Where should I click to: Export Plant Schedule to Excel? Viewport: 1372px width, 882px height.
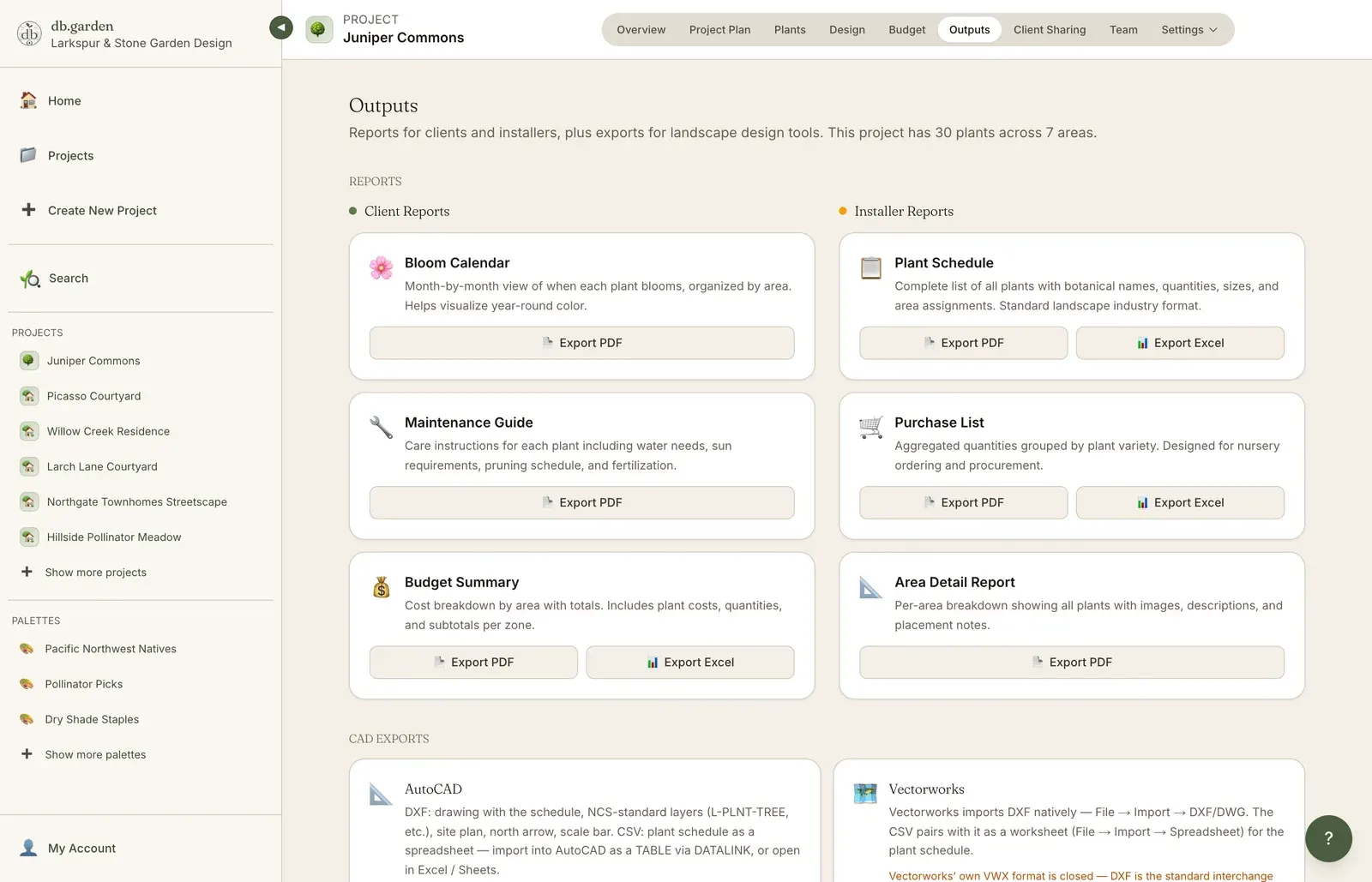pos(1180,343)
